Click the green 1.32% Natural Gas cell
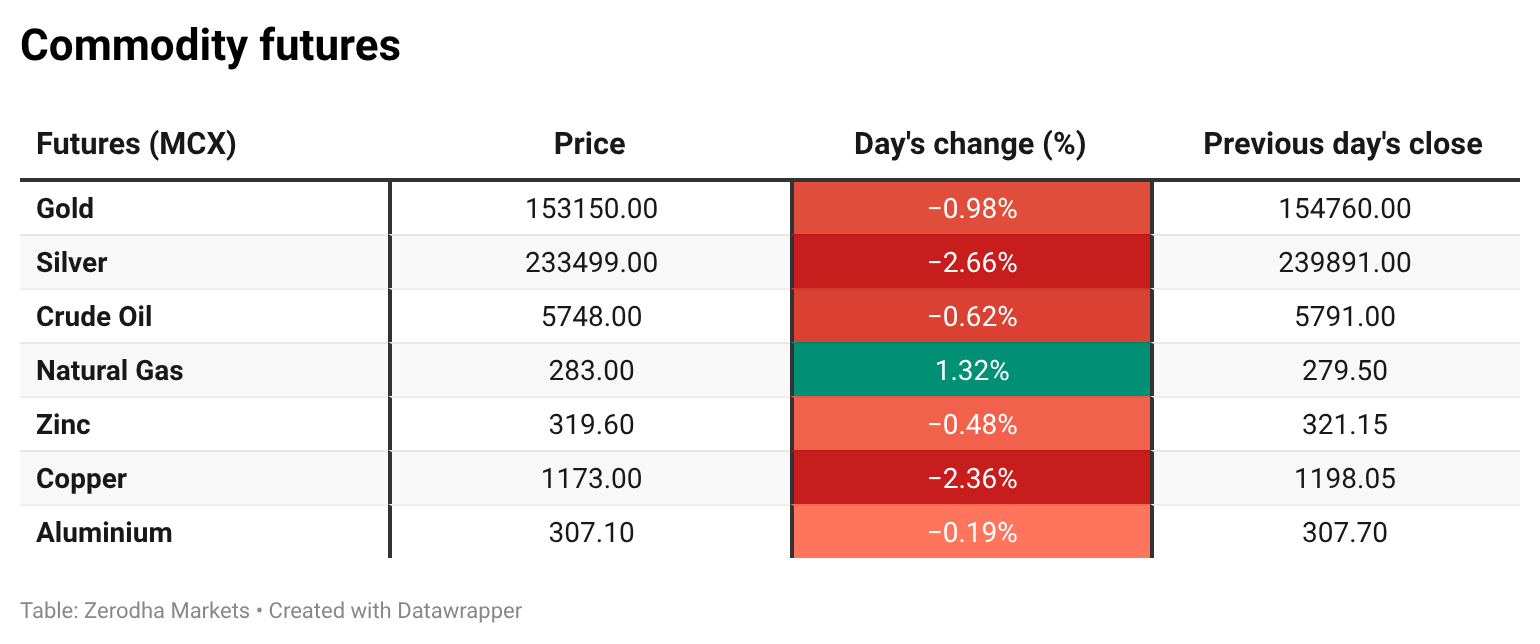1540x644 pixels. click(x=972, y=371)
